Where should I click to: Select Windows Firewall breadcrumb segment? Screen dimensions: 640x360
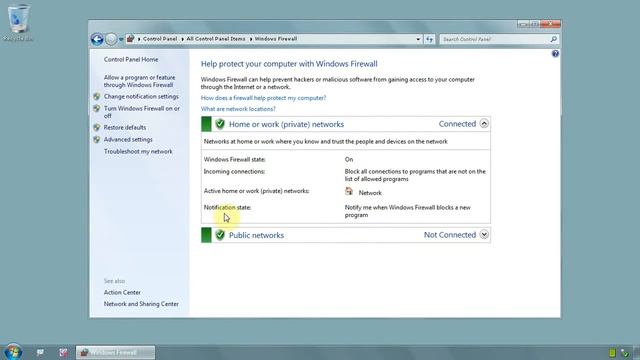276,39
